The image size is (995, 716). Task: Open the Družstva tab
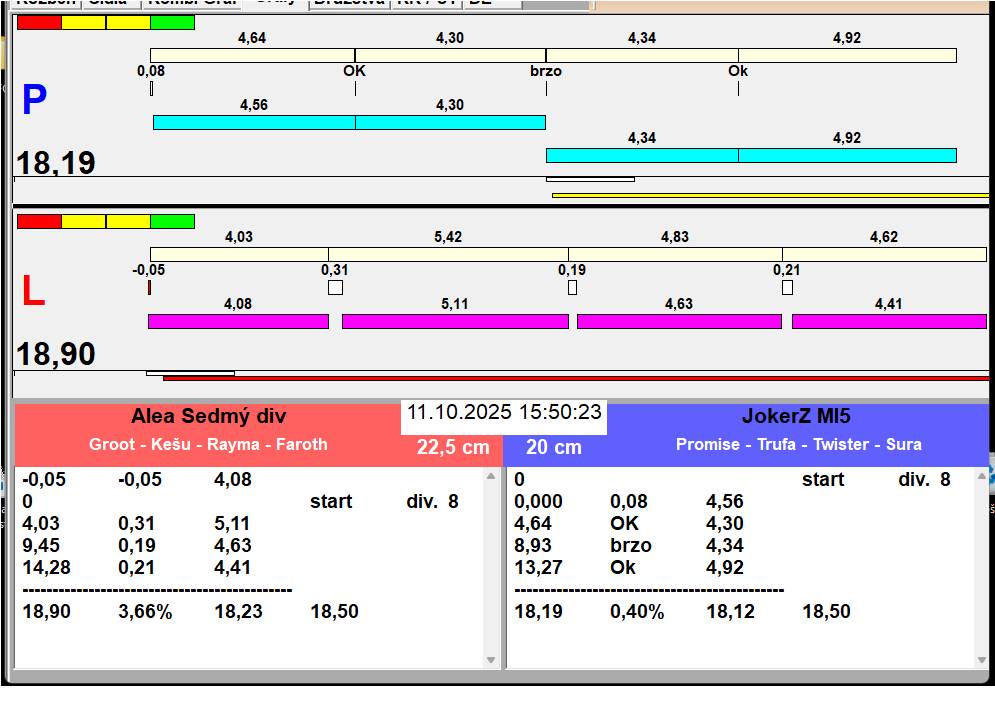[x=349, y=3]
